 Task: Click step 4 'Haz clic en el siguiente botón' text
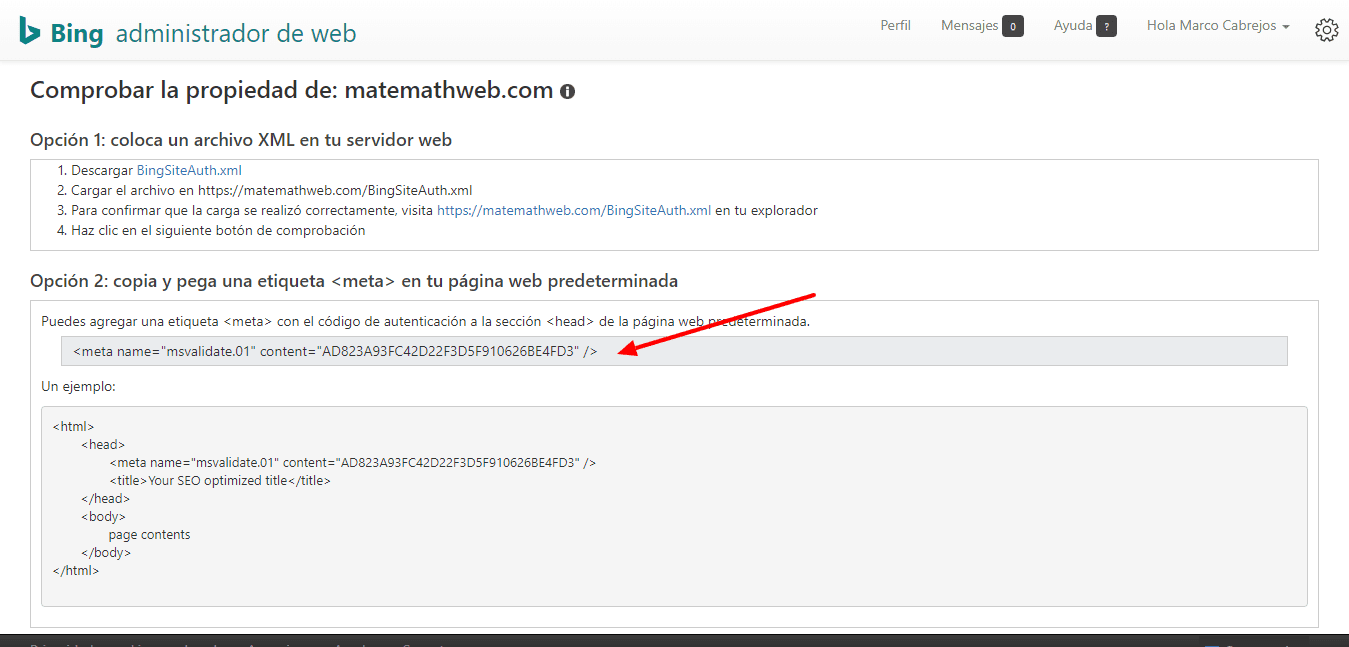point(218,230)
